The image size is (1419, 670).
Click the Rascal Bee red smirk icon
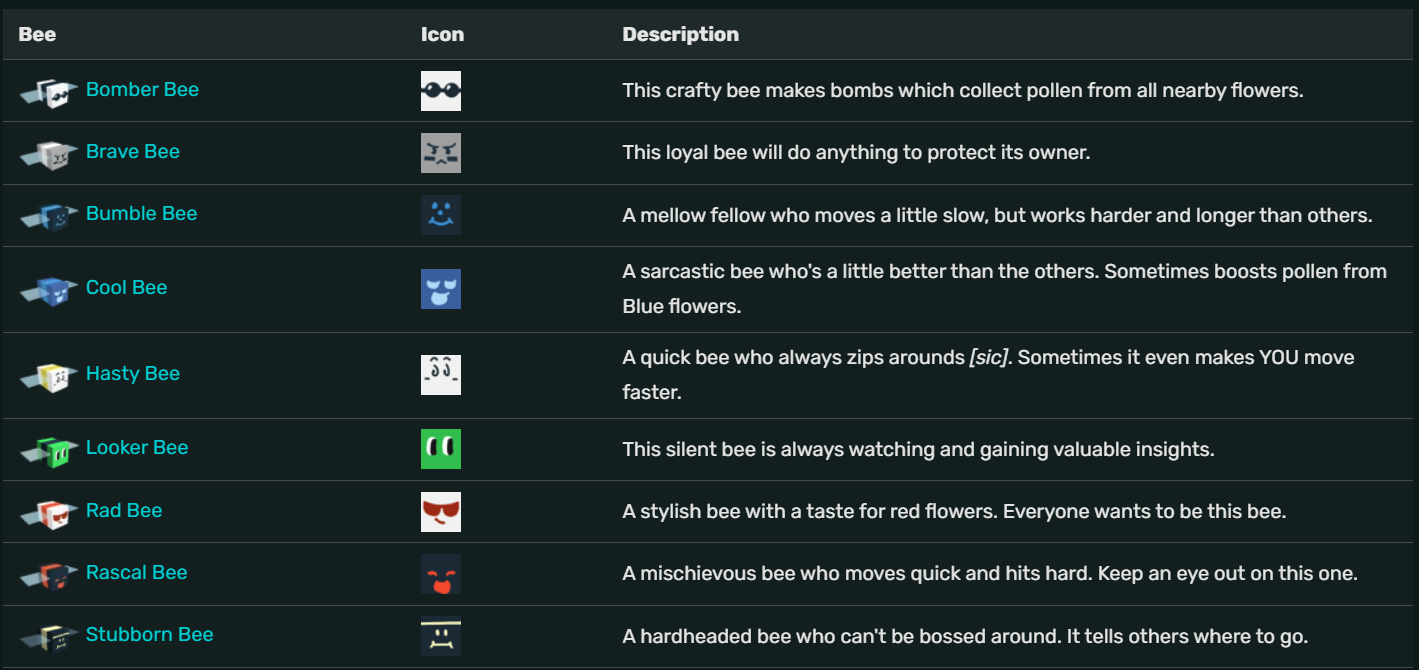pos(441,573)
